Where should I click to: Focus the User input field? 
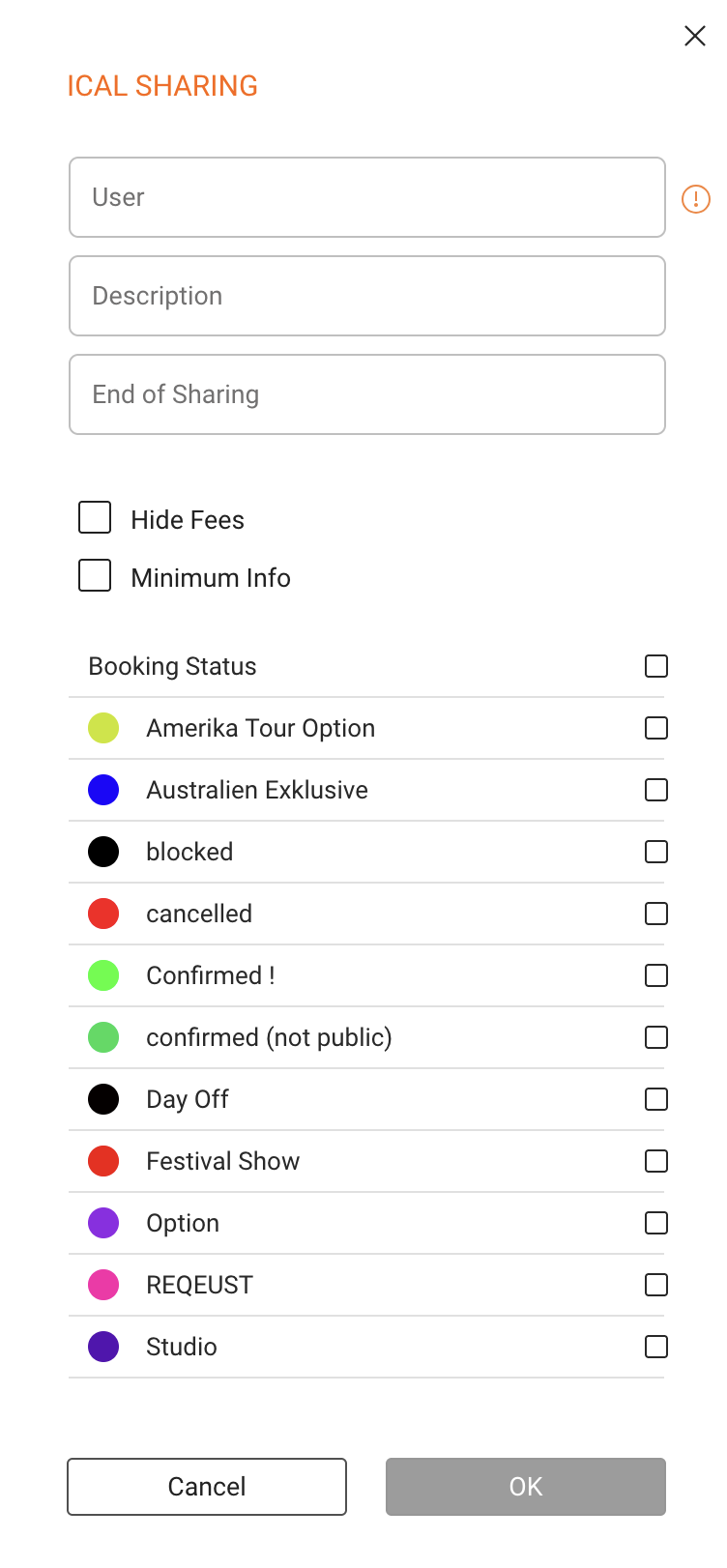click(367, 197)
